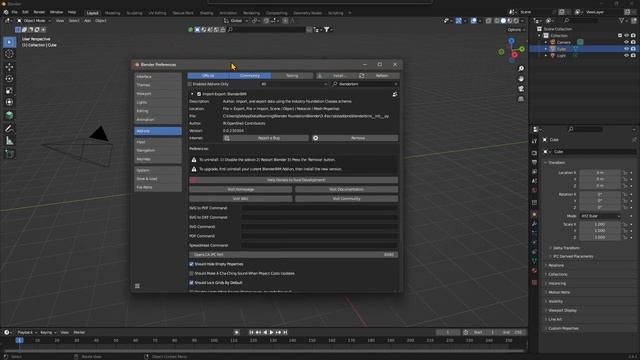Click the SVG to PDF Command field
Screen dimensions: 640x360
tap(319, 208)
